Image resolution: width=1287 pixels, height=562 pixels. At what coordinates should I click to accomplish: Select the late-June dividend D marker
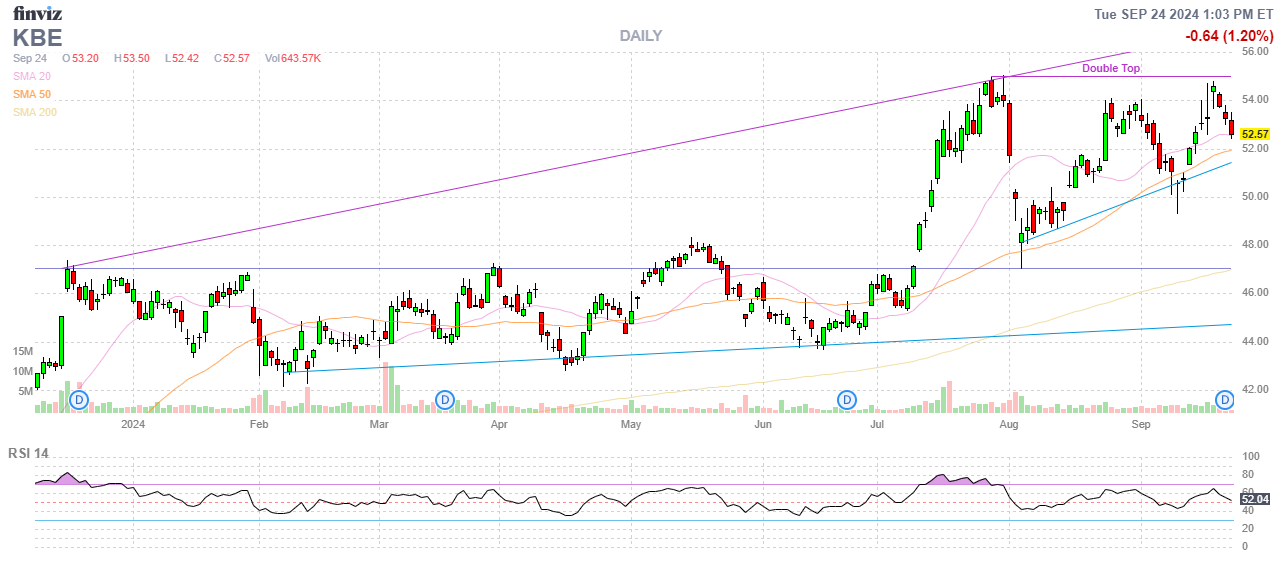click(847, 400)
